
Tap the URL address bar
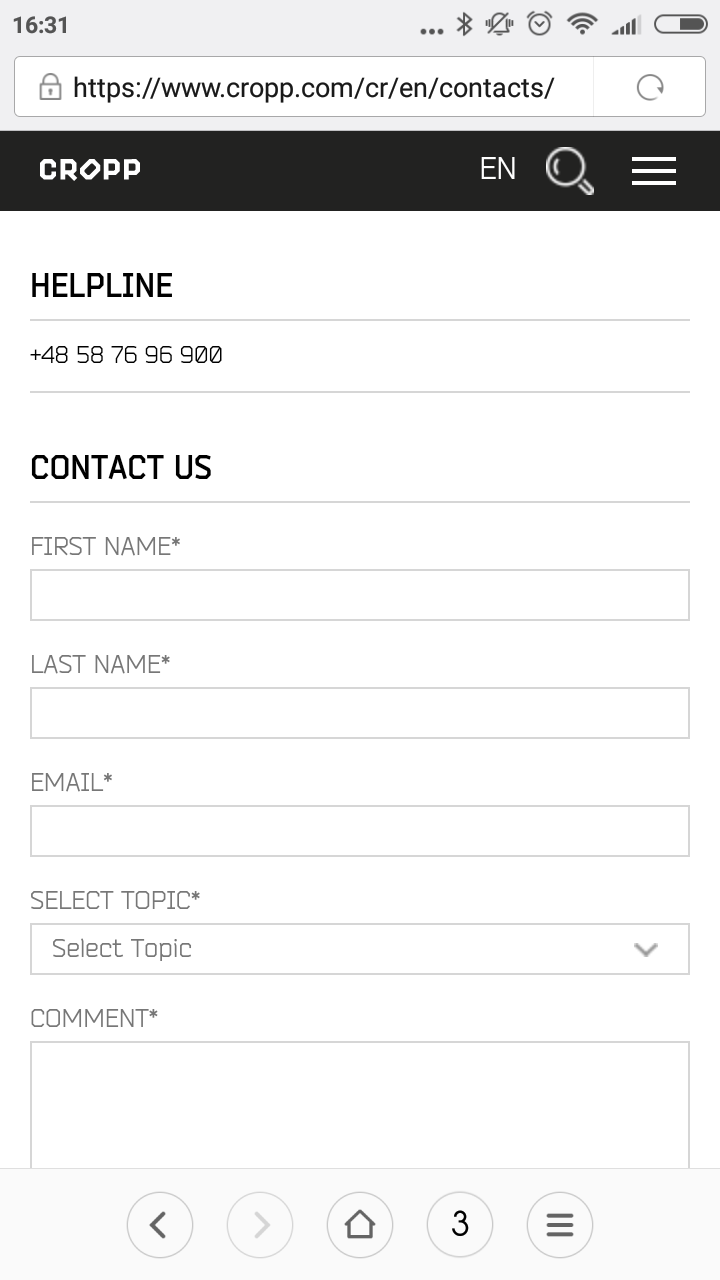tap(314, 88)
